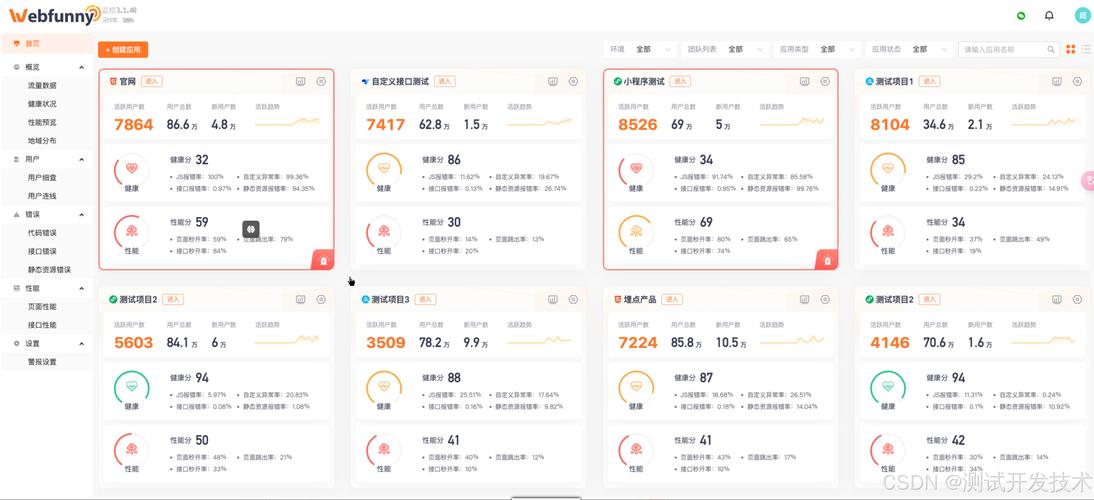Click 进入 on the 测试项目3 card
The height and width of the screenshot is (500, 1094).
pos(426,299)
